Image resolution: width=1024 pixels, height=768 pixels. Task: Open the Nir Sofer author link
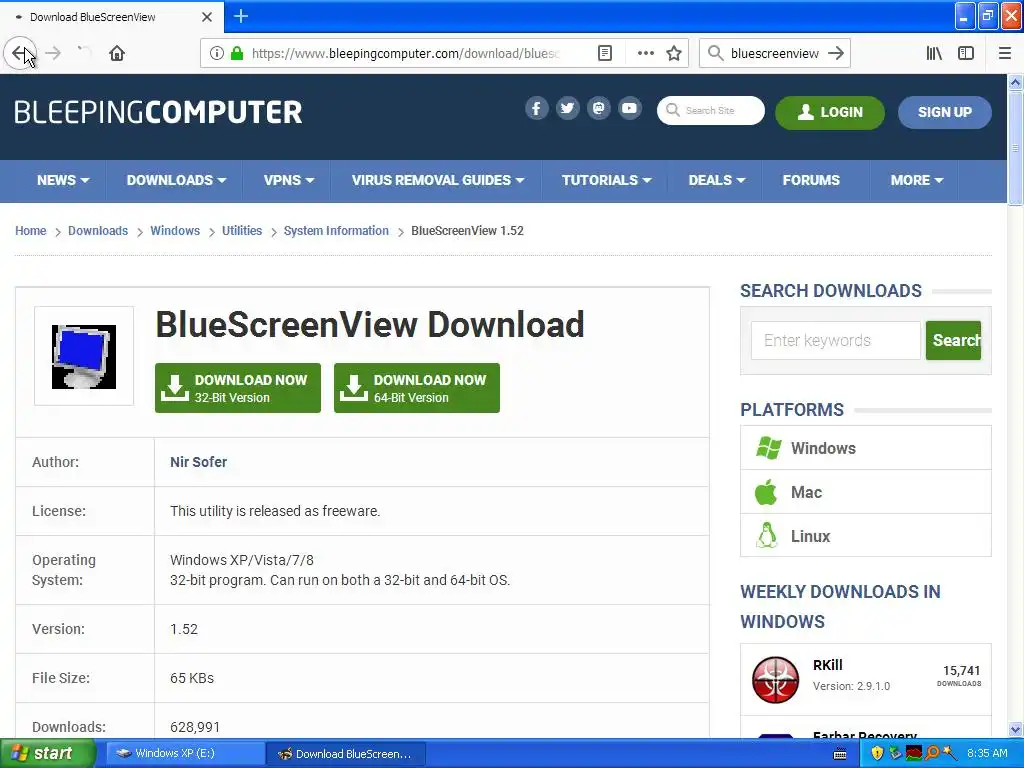coord(199,462)
